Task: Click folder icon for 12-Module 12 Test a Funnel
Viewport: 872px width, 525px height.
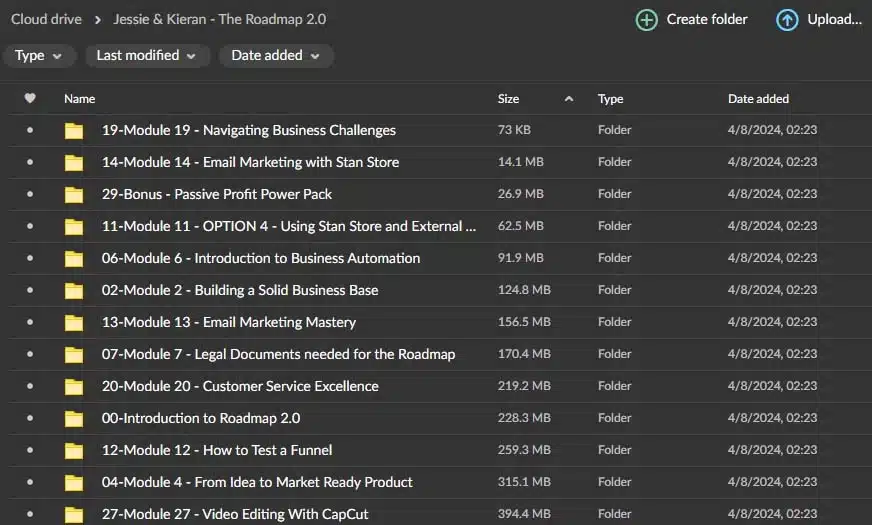Action: point(73,450)
